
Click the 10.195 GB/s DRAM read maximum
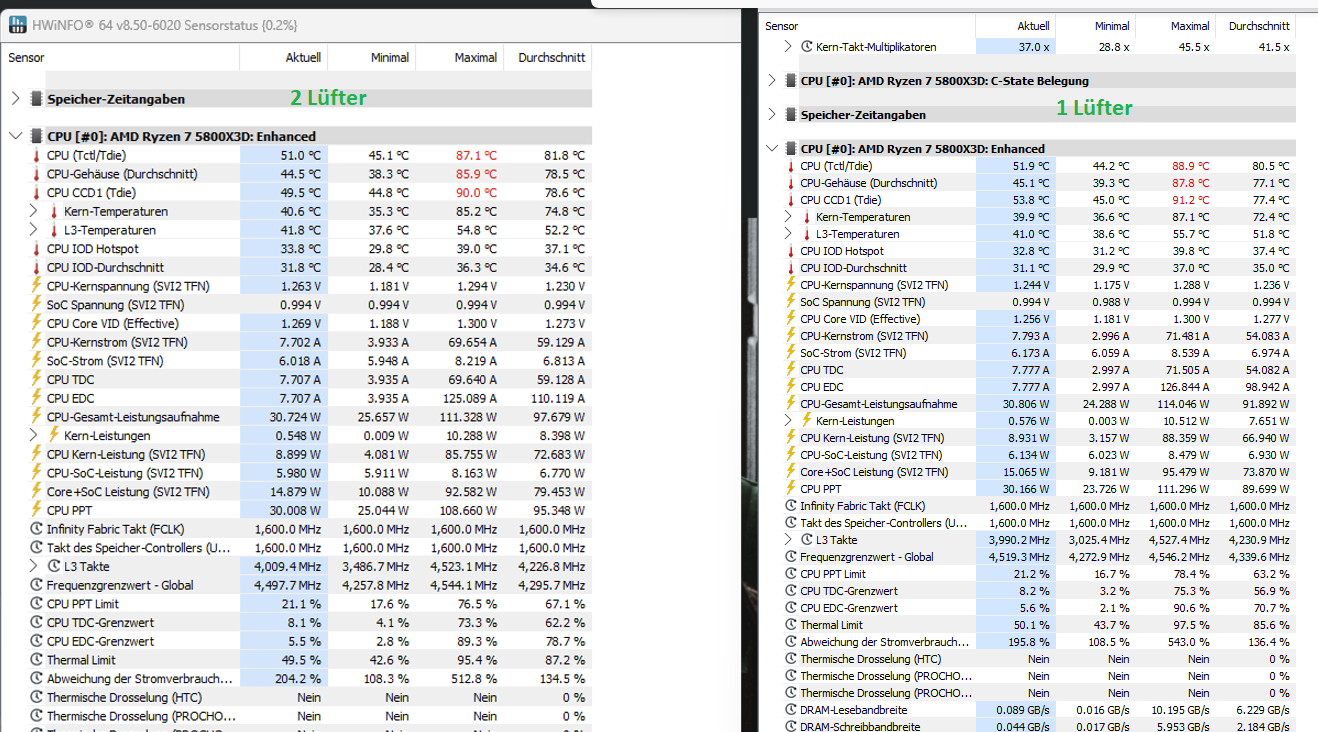(1181, 710)
